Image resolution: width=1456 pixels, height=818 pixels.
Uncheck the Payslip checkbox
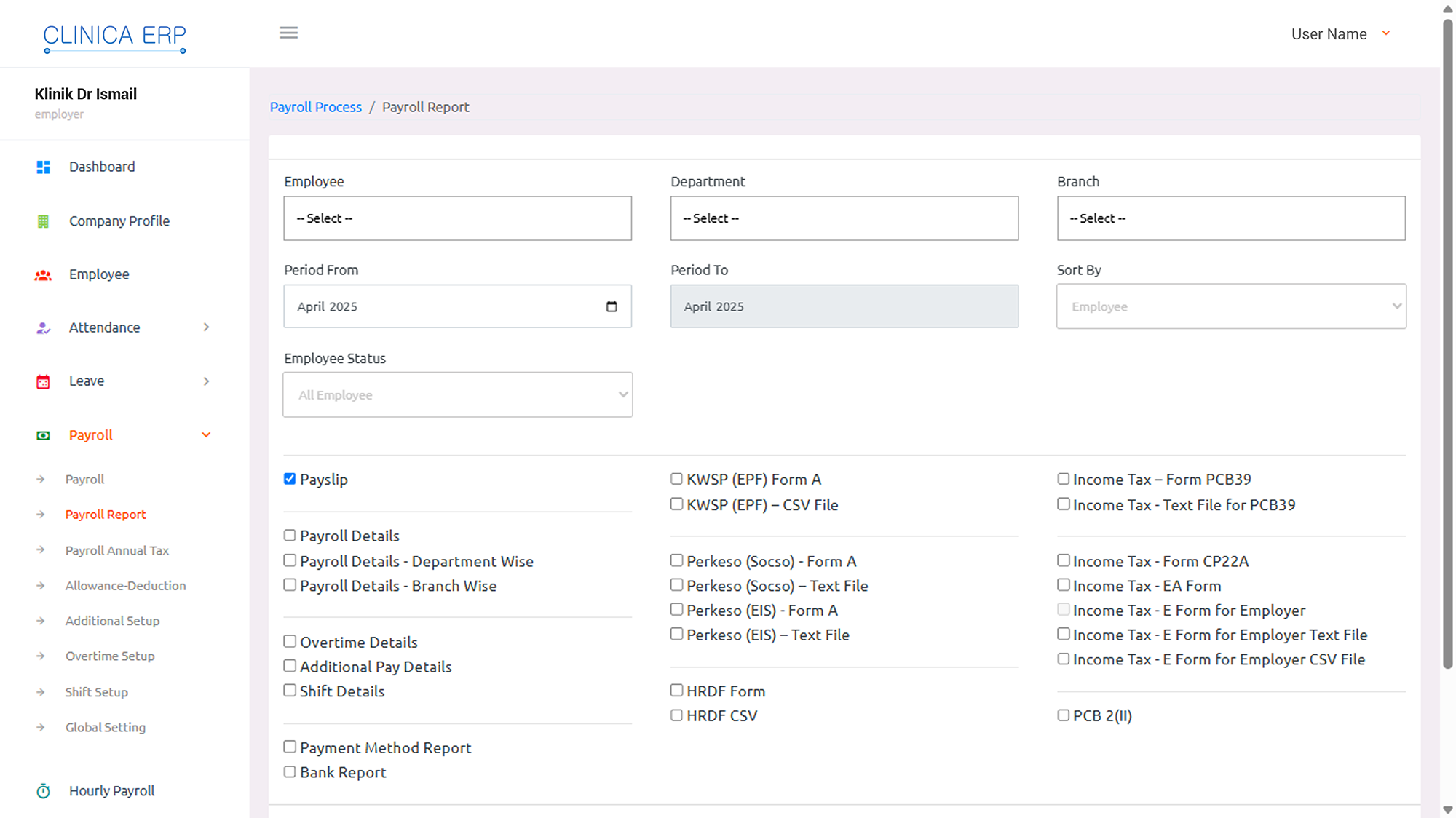point(290,479)
